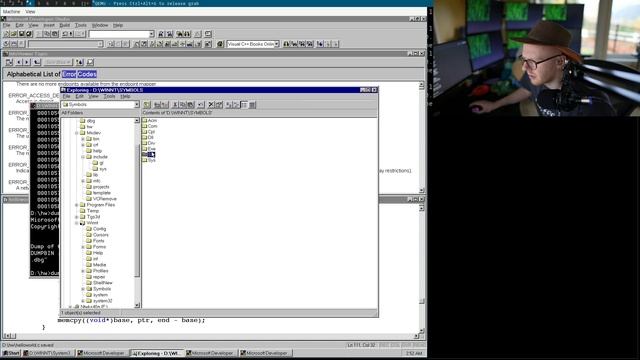The height and width of the screenshot is (360, 640).
Task: Click the Forward arrow in InfoViewer toolbar
Action: coord(27,62)
